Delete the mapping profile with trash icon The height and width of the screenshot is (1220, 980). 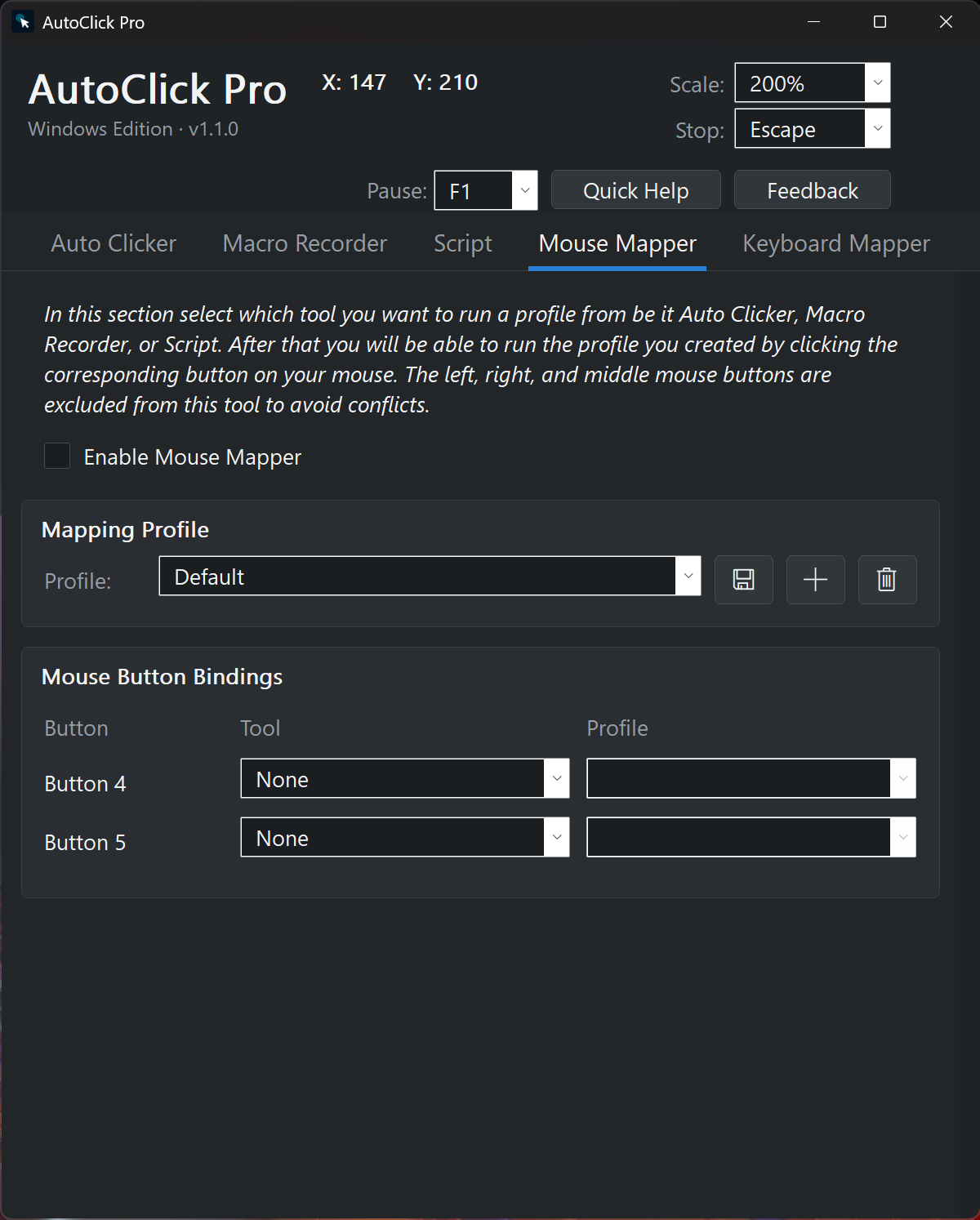pos(887,580)
